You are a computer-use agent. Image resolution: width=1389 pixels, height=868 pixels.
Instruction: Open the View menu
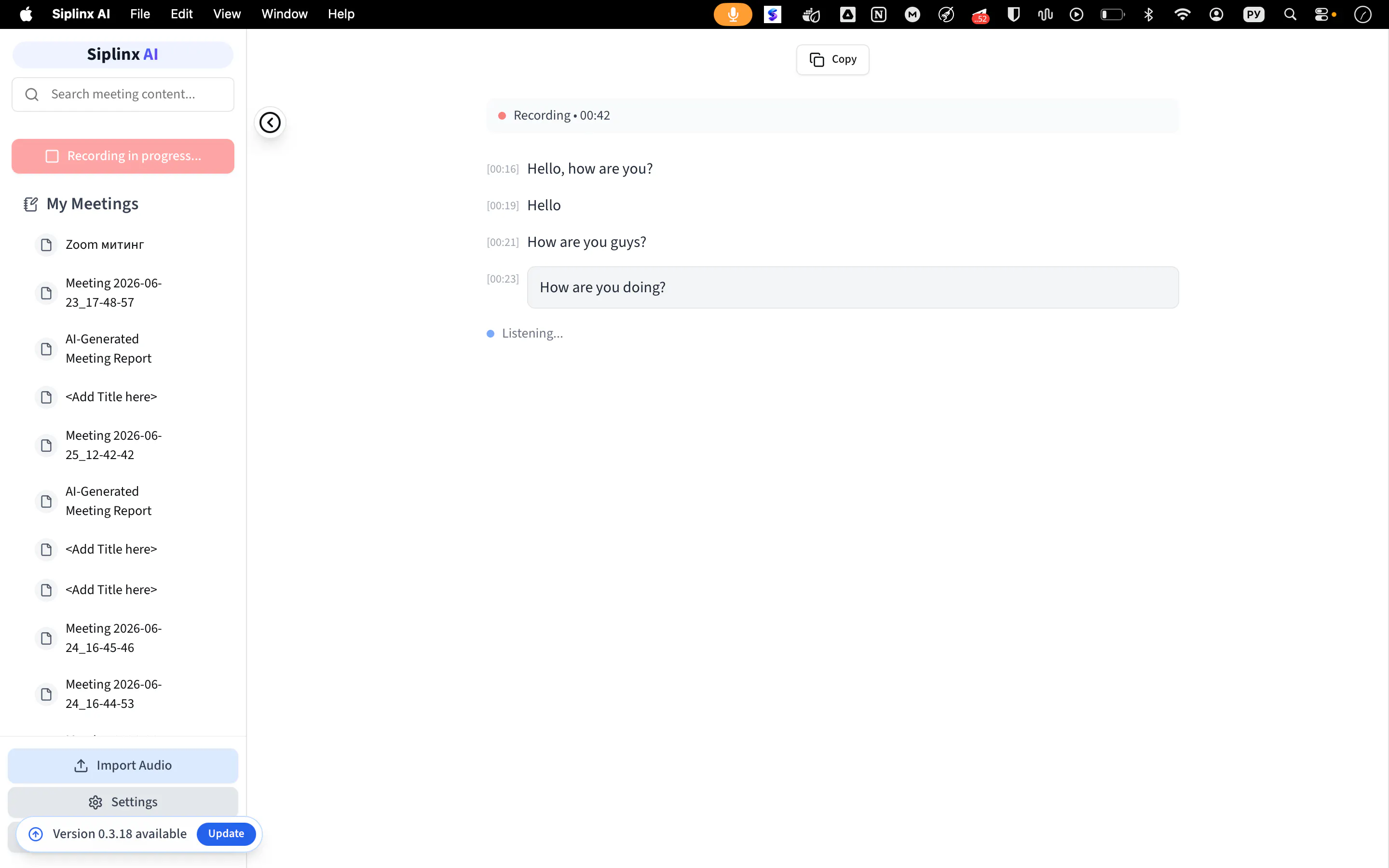pyautogui.click(x=227, y=14)
